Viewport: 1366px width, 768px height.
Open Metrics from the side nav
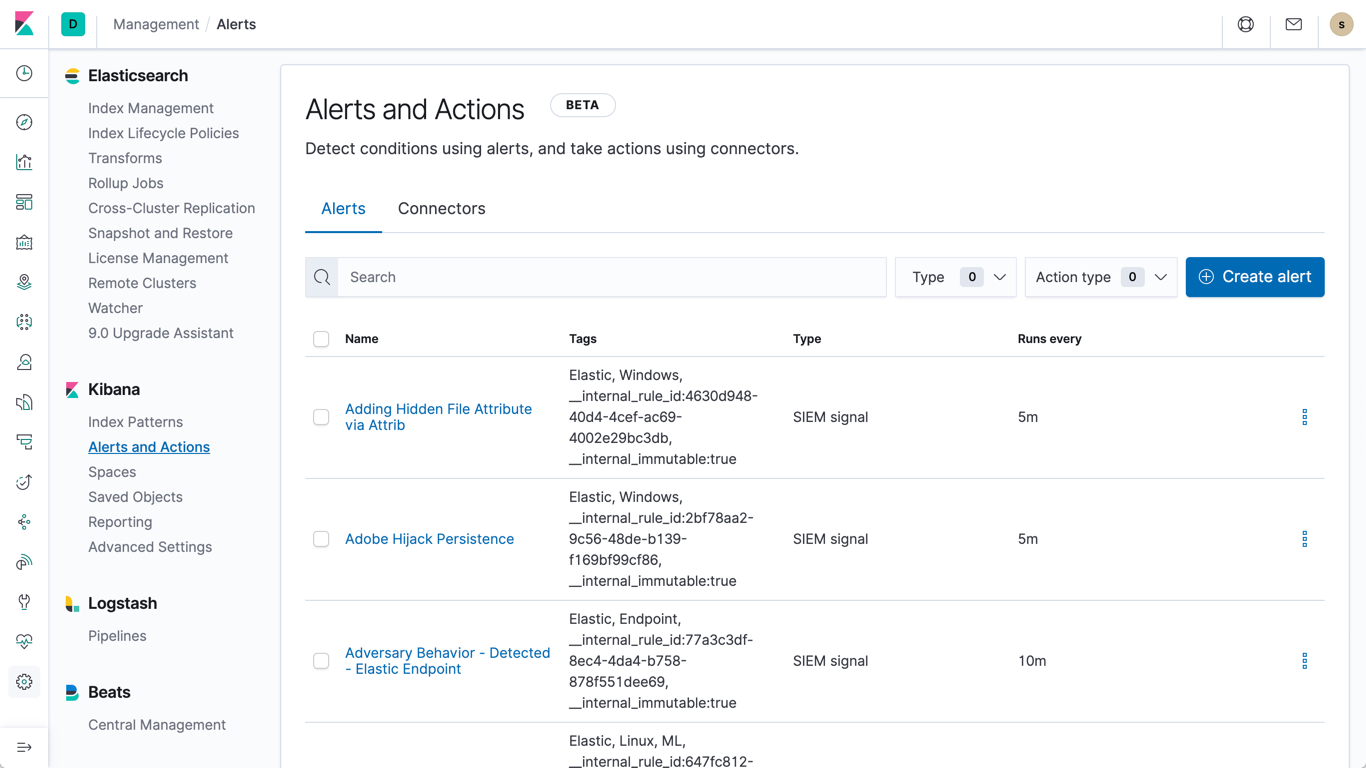(x=24, y=362)
